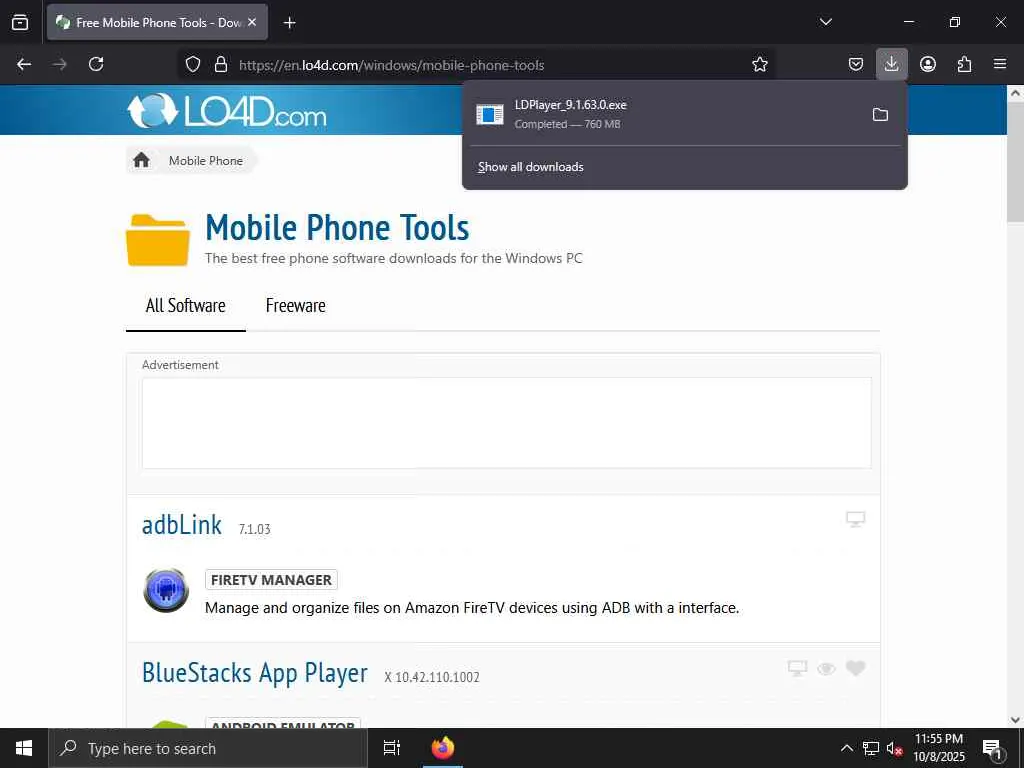Click the FIRETV MANAGER tag

[271, 580]
